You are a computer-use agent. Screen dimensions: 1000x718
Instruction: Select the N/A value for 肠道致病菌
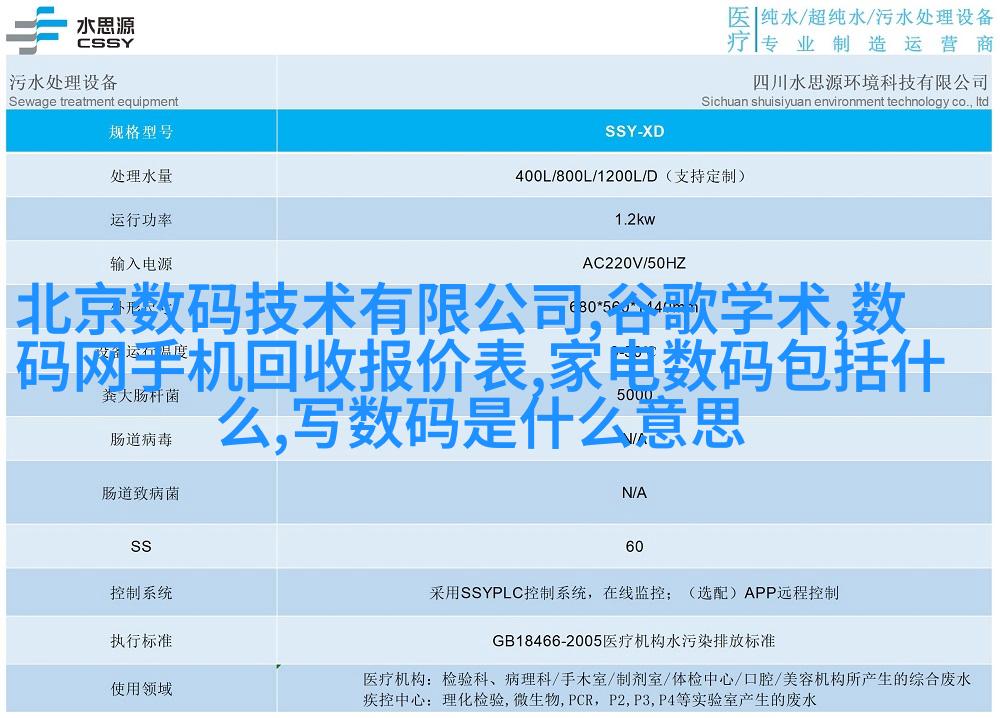[635, 492]
